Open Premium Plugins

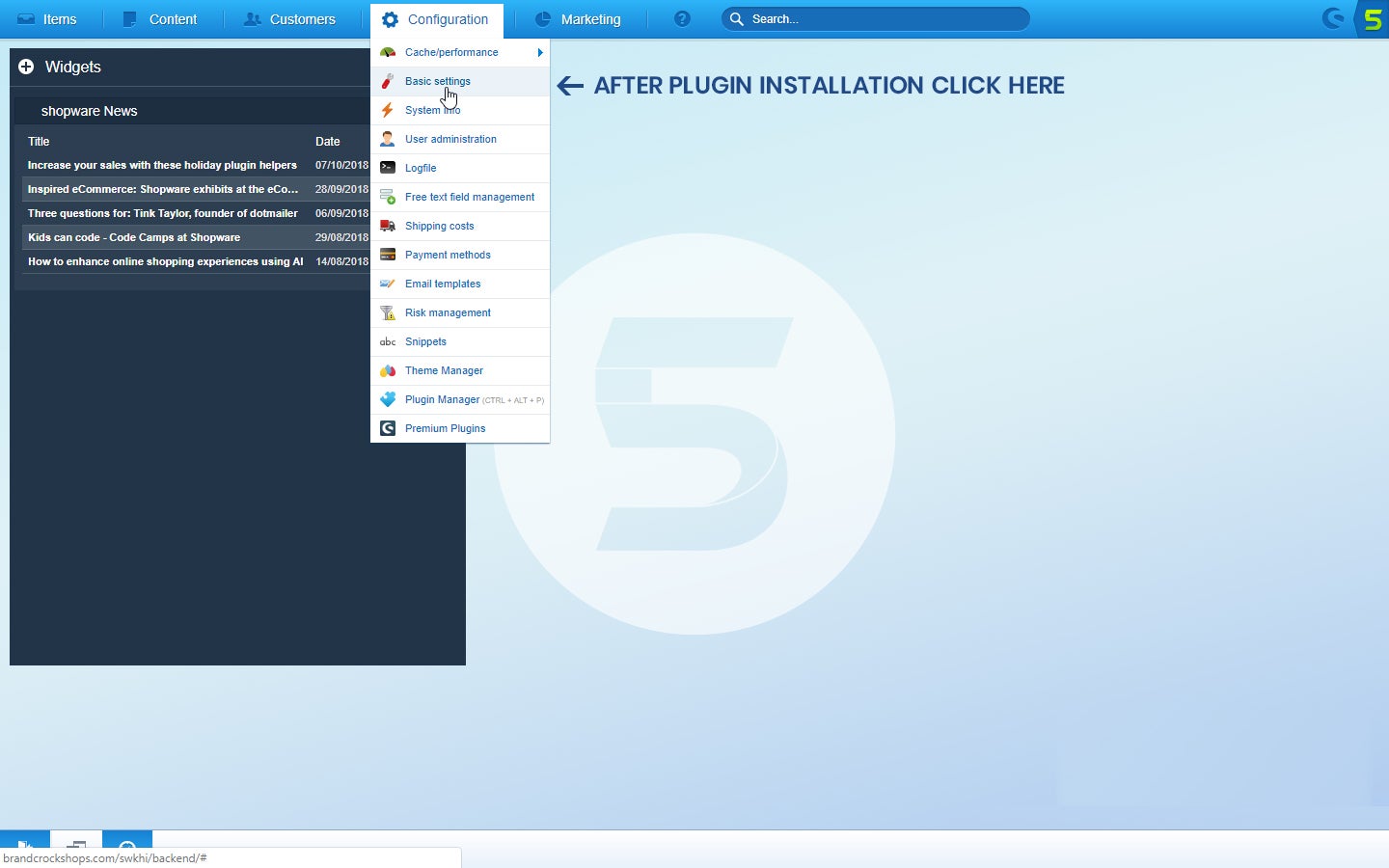pos(460,428)
